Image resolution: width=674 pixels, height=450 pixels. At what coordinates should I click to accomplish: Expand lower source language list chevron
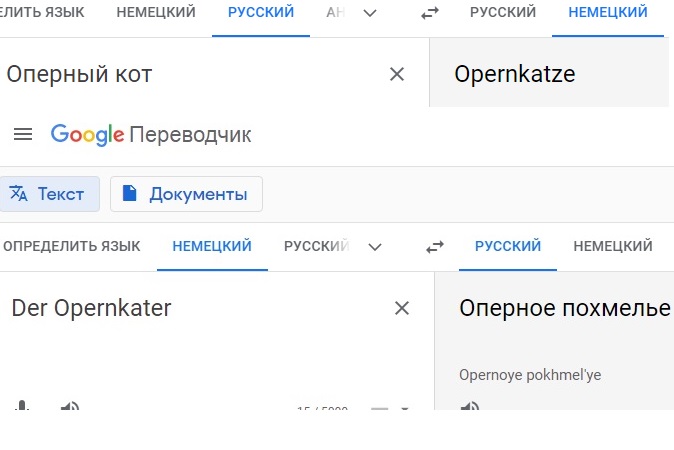[x=375, y=247]
